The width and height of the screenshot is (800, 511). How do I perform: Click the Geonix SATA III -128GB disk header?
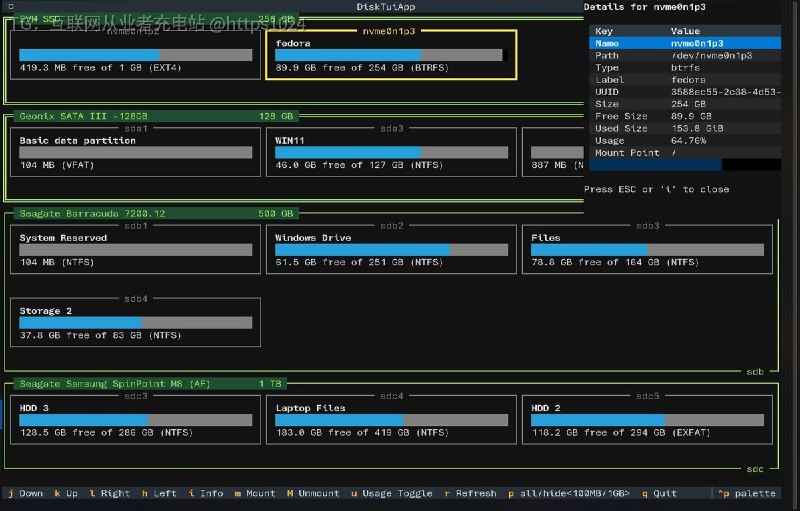point(156,116)
